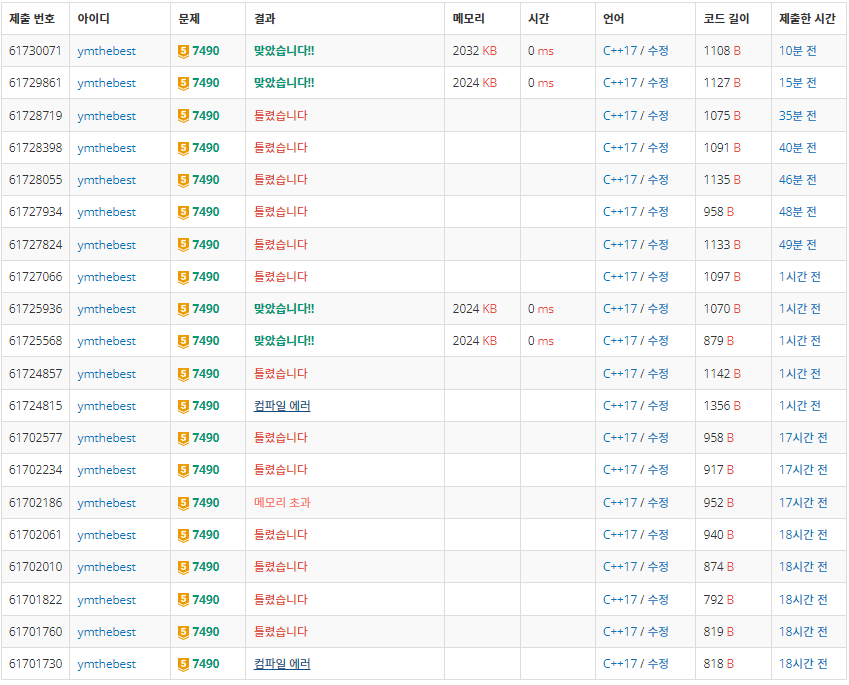Click the tier badge icon in row 61724857

(183, 374)
